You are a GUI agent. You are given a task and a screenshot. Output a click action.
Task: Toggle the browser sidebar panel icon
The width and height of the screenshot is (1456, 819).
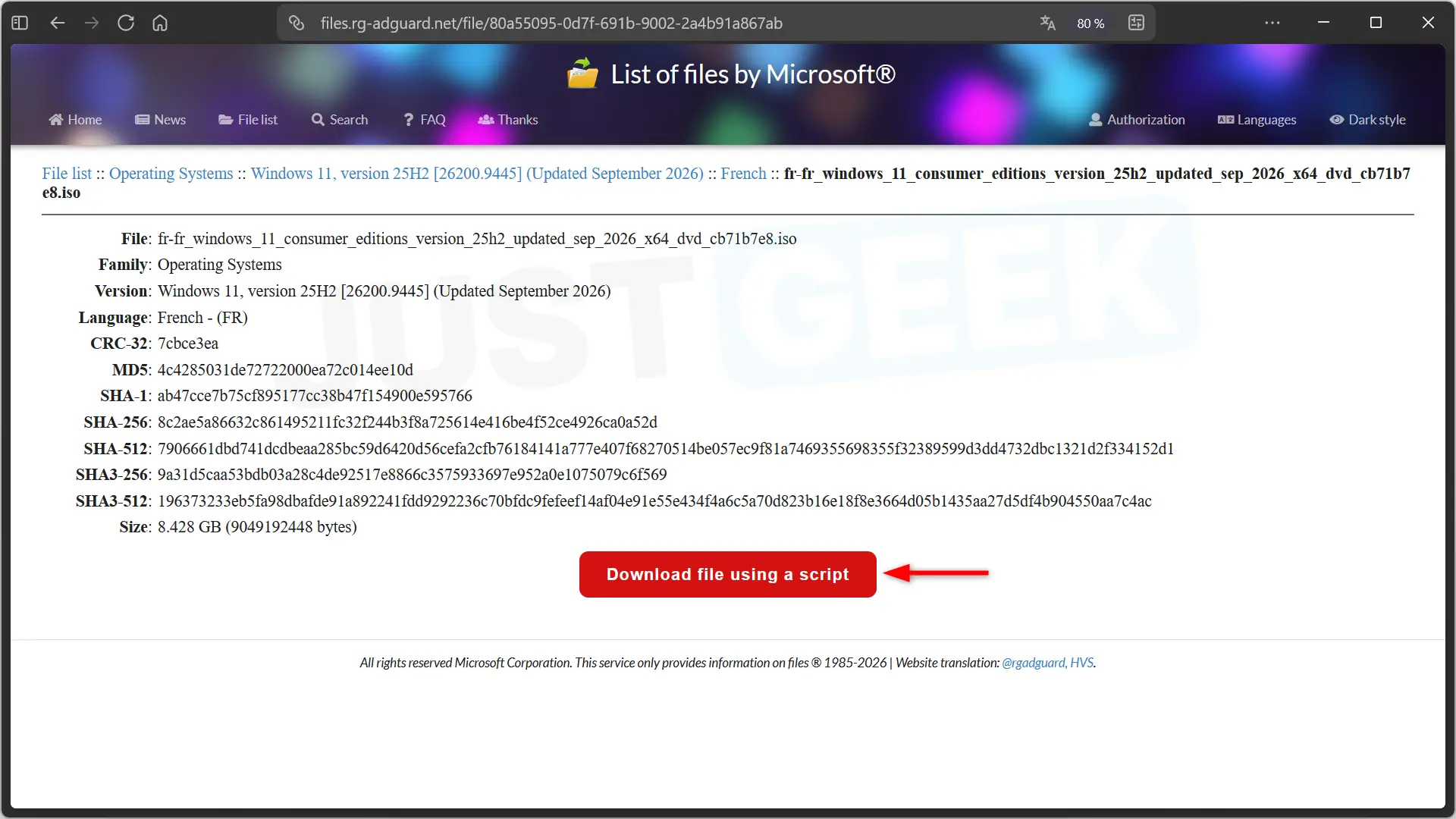pyautogui.click(x=20, y=23)
